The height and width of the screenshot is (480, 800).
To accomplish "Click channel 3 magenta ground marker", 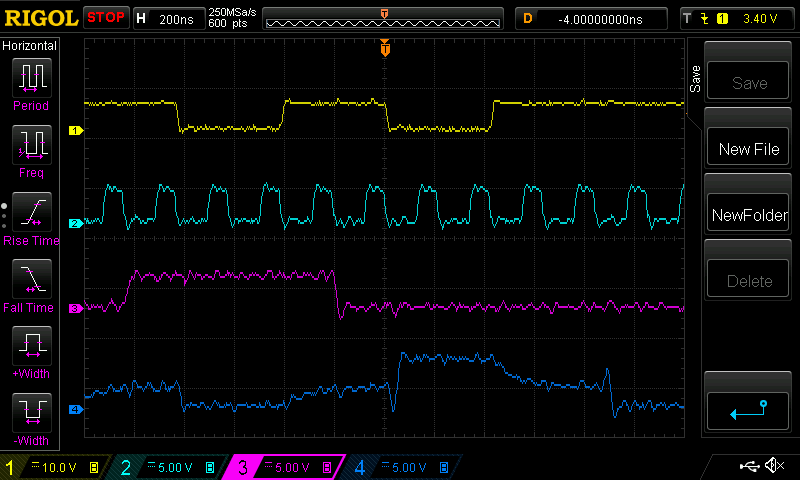I will 76,309.
